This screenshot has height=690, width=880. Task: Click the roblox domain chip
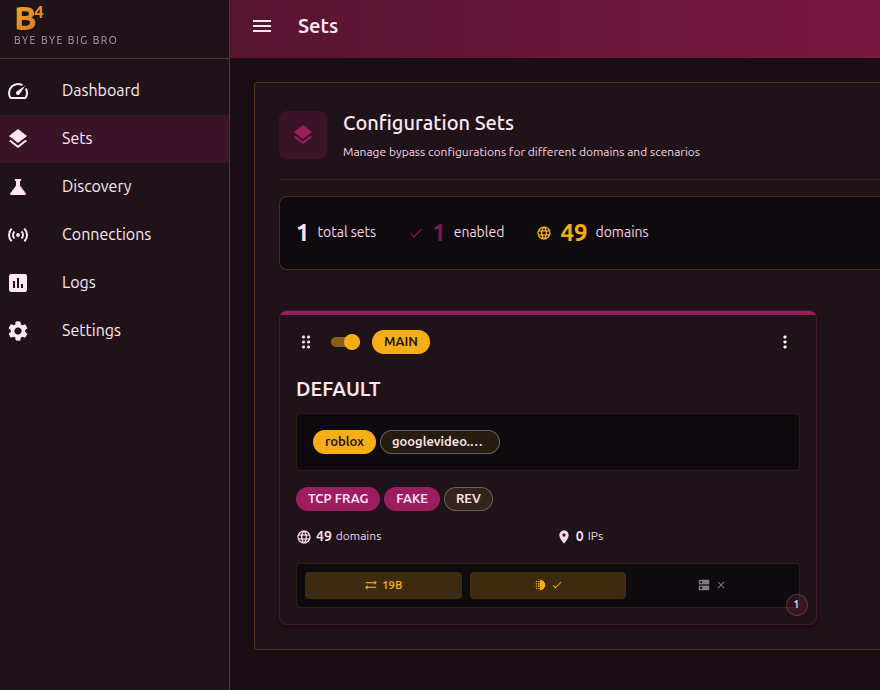tap(344, 442)
